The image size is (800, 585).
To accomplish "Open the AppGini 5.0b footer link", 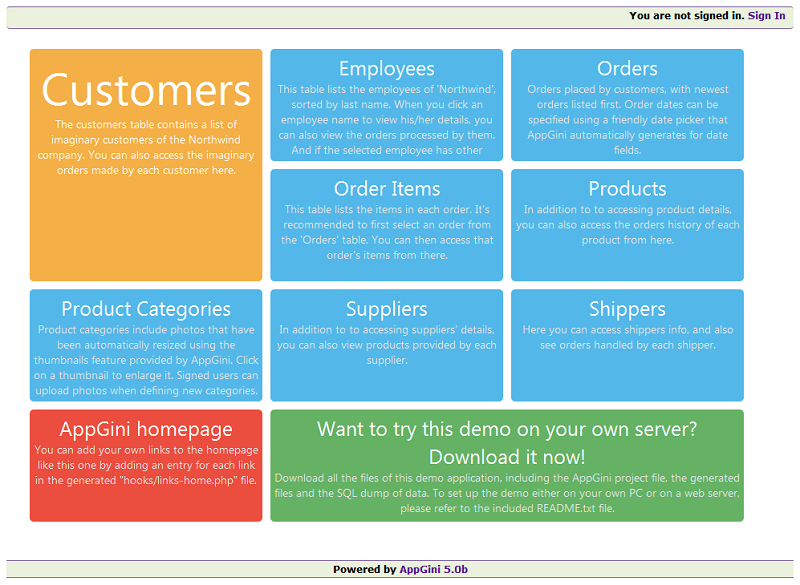I will point(433,569).
